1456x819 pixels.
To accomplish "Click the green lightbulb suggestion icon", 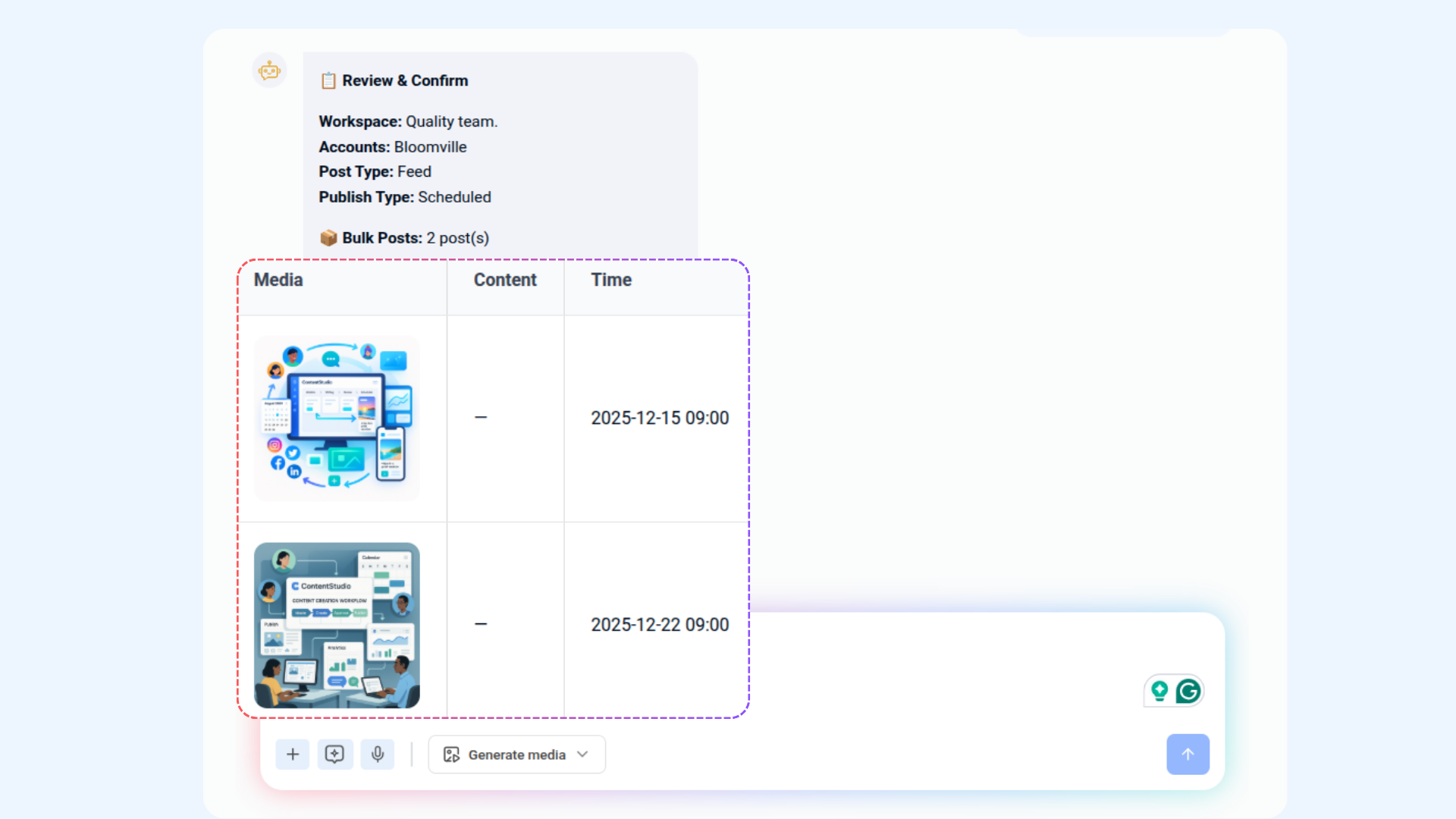I will (x=1159, y=691).
